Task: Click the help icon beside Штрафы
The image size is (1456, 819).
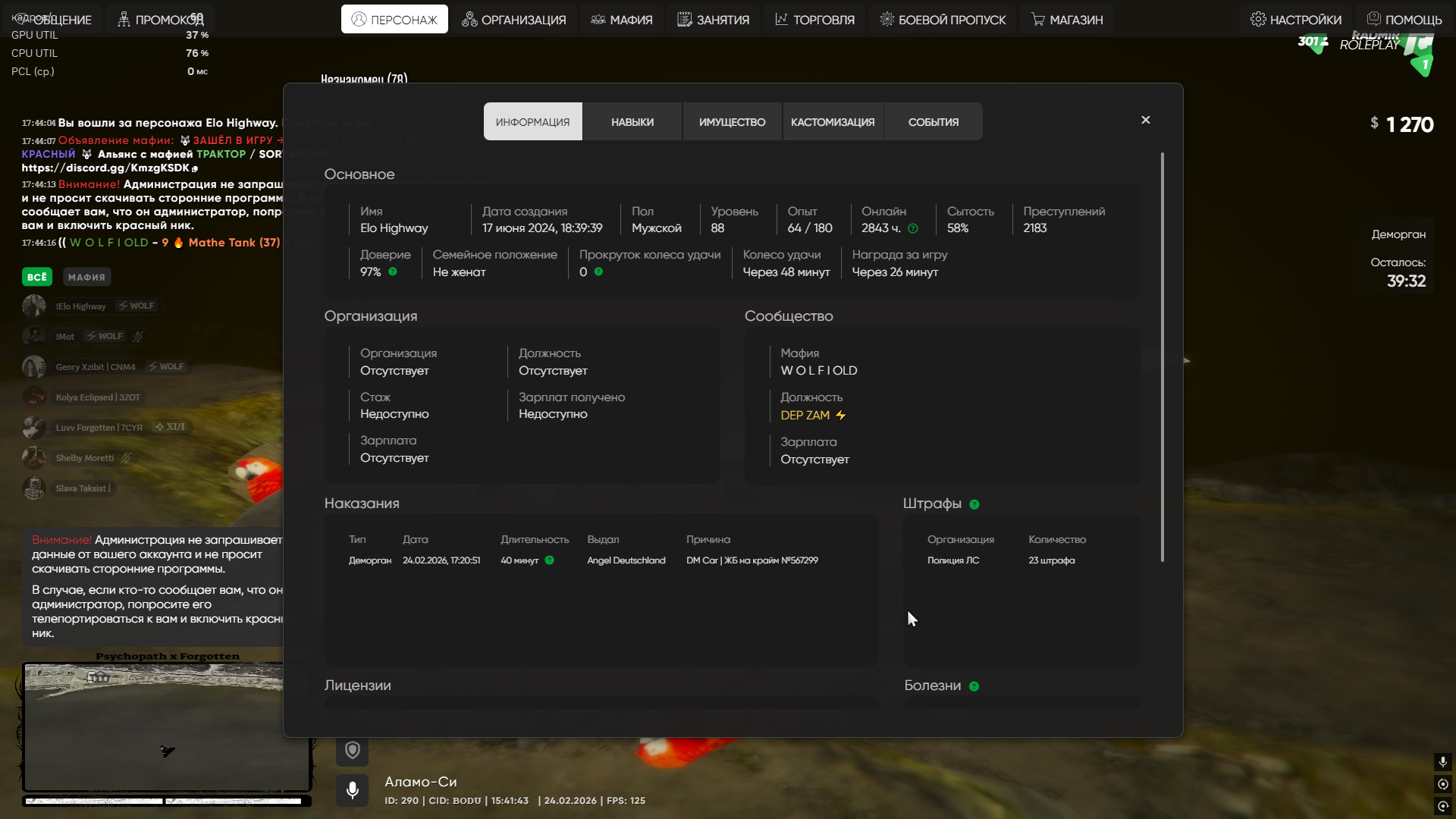Action: point(974,504)
